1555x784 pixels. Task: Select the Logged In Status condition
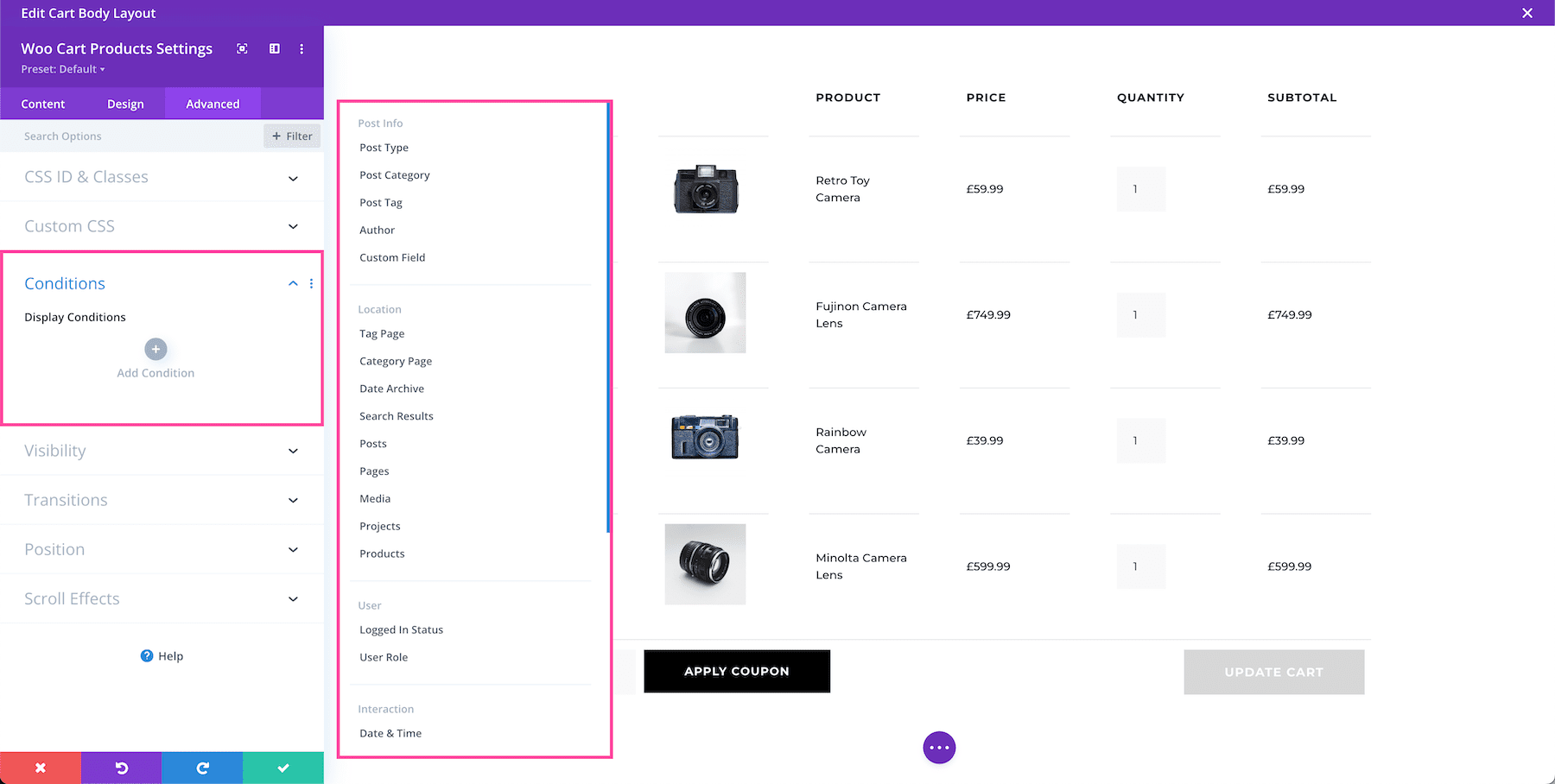point(401,629)
